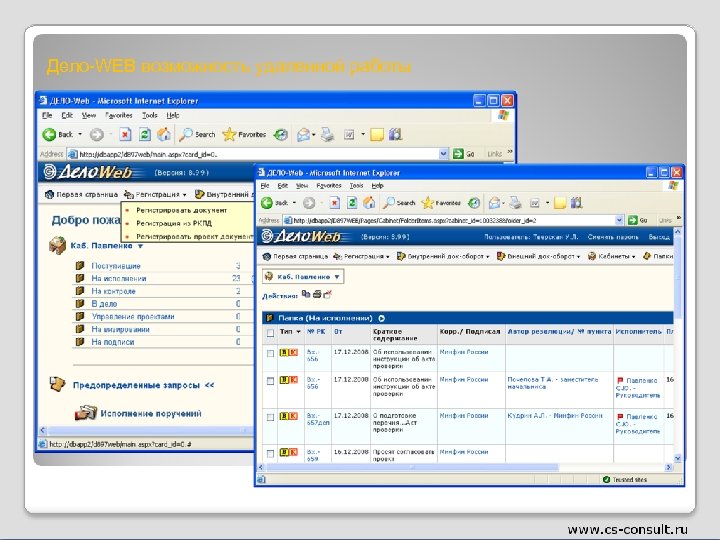This screenshot has width=720, height=540.
Task: Open Back history dropdown arrow, front window
Action: pyautogui.click(x=294, y=202)
